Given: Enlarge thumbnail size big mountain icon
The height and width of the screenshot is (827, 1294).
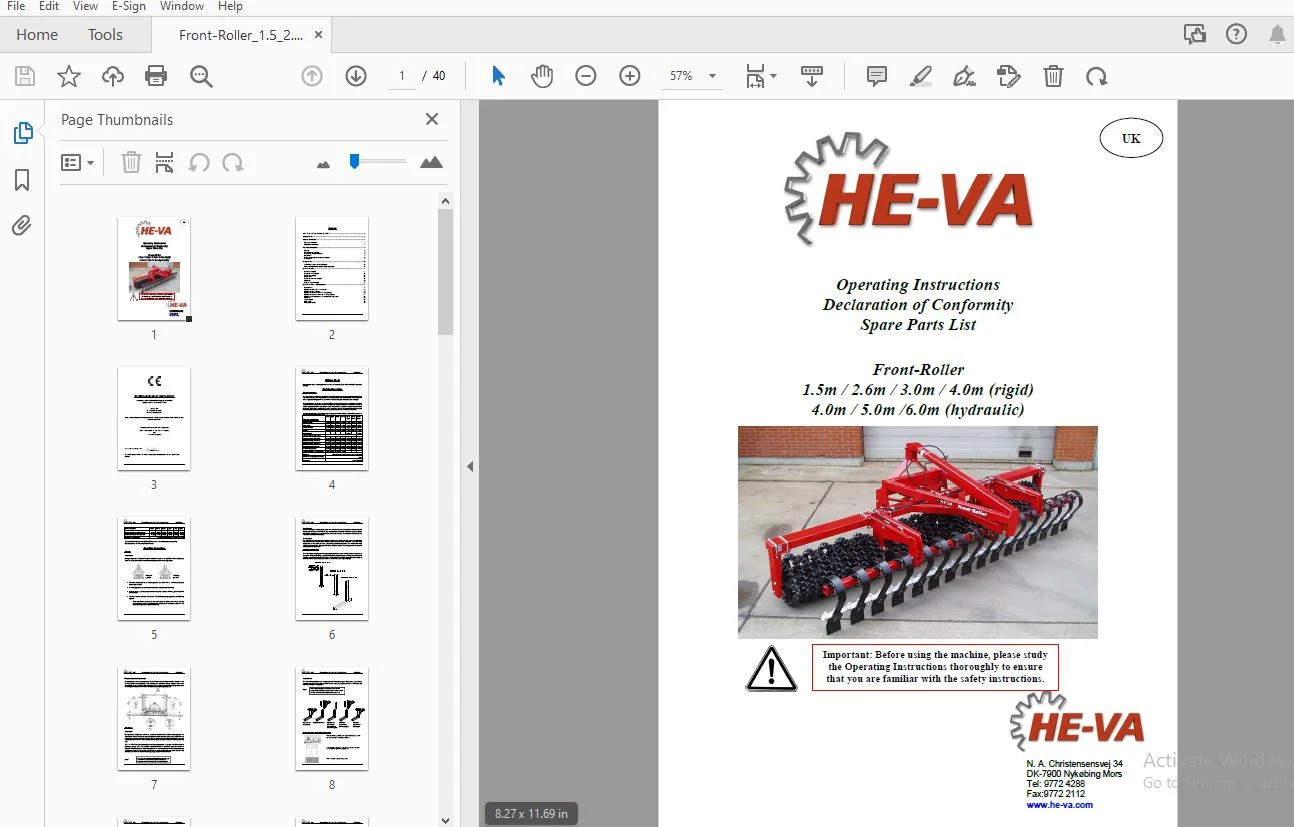Looking at the screenshot, I should click(x=431, y=162).
